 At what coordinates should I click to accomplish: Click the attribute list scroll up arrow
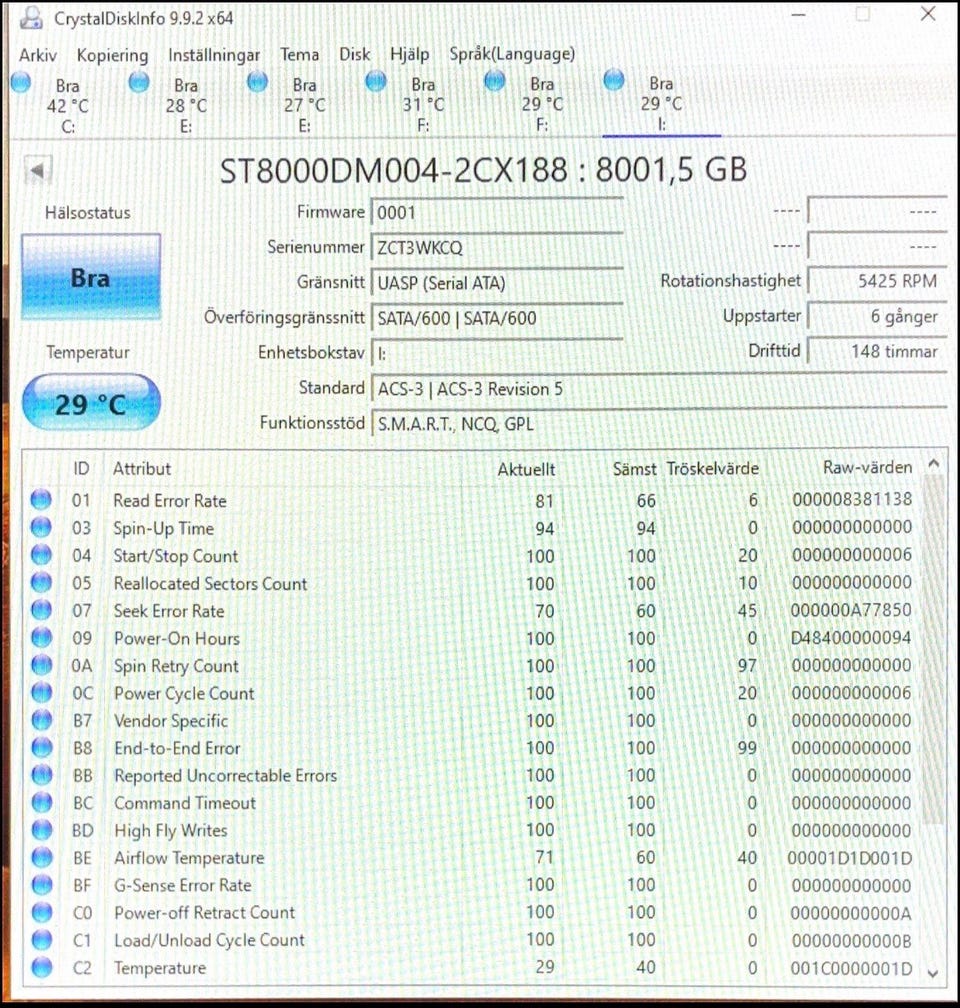point(934,463)
